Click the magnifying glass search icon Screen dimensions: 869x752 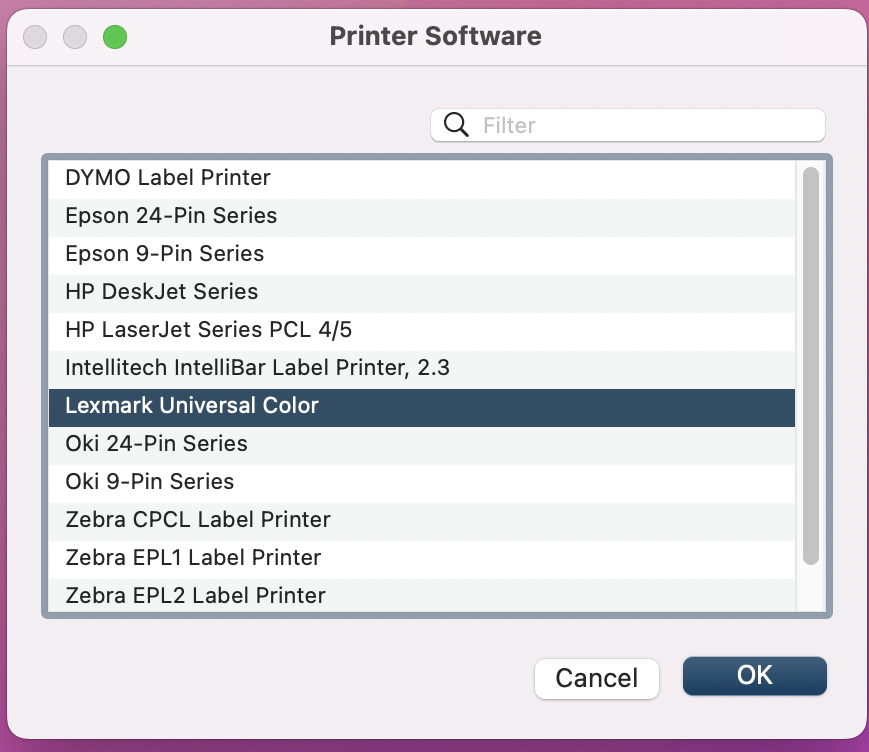(x=456, y=125)
